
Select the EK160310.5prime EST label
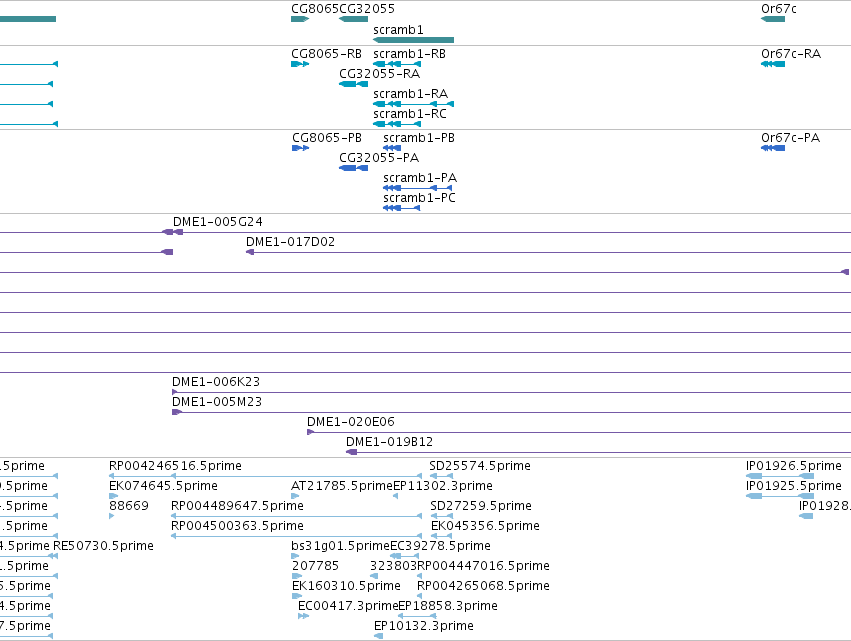click(346, 586)
